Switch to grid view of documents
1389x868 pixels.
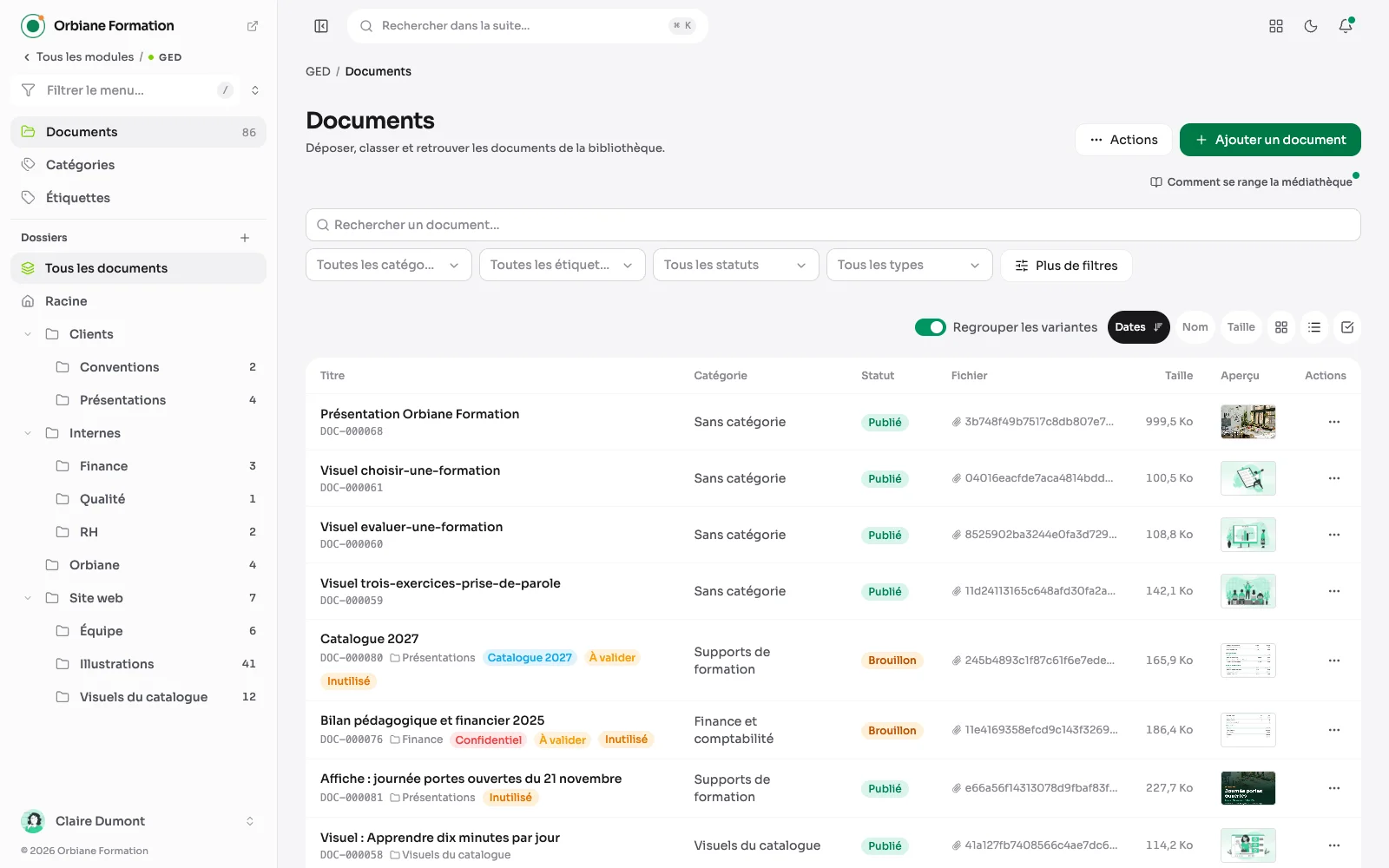pyautogui.click(x=1281, y=327)
